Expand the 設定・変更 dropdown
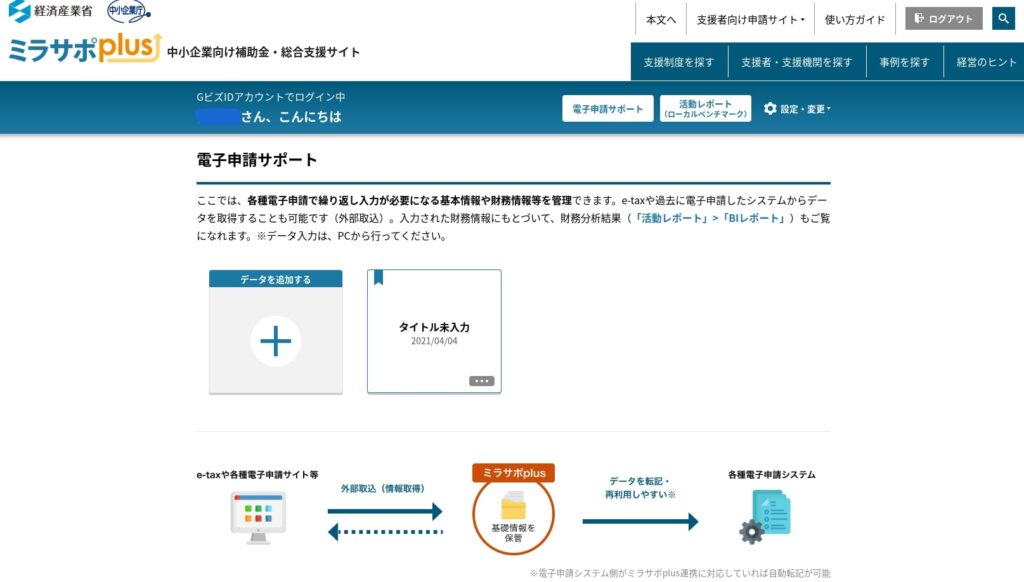 (797, 108)
